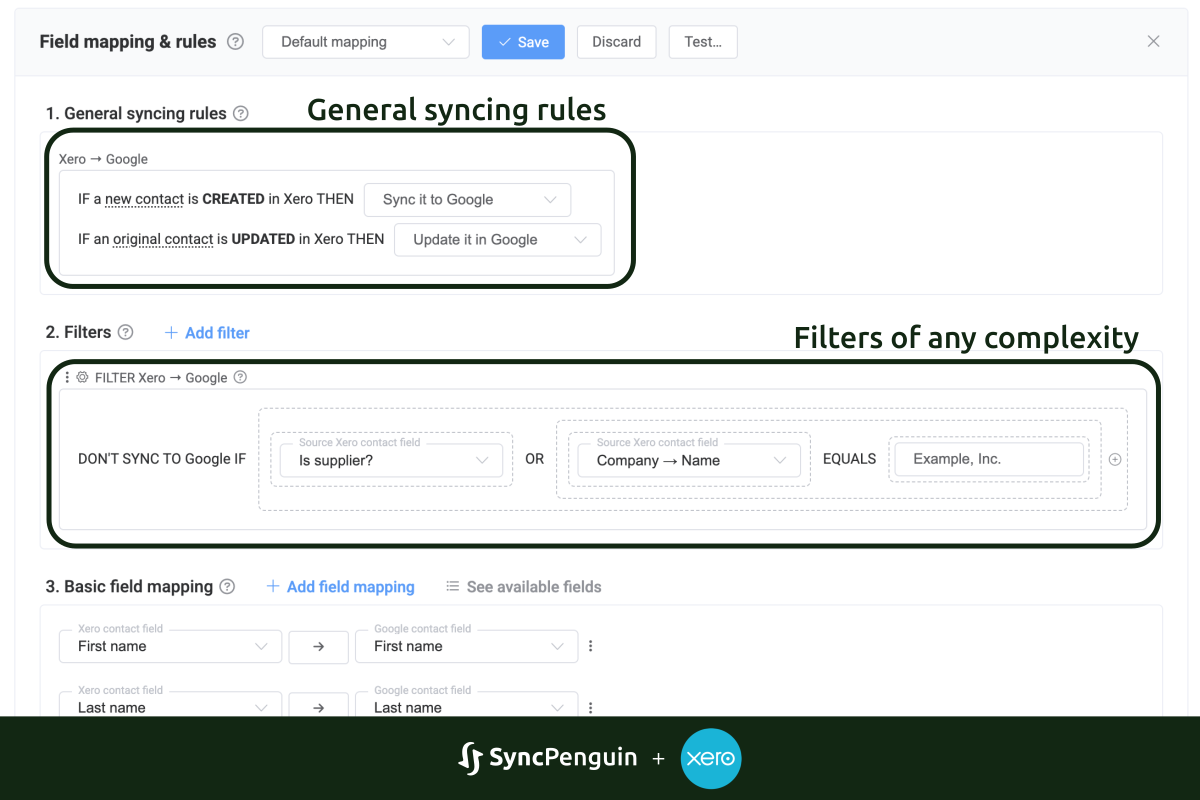
Task: Click help icon next to Field mapping & rules
Action: click(235, 42)
